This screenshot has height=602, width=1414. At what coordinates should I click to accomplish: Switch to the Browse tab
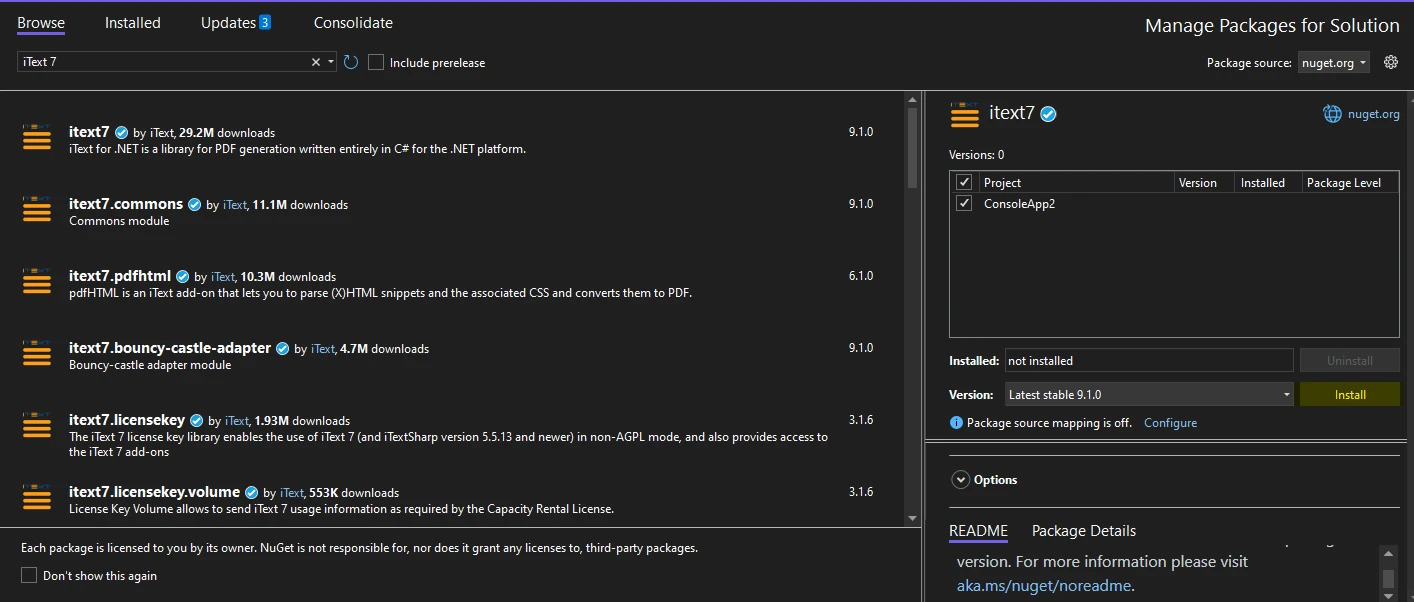pos(41,22)
